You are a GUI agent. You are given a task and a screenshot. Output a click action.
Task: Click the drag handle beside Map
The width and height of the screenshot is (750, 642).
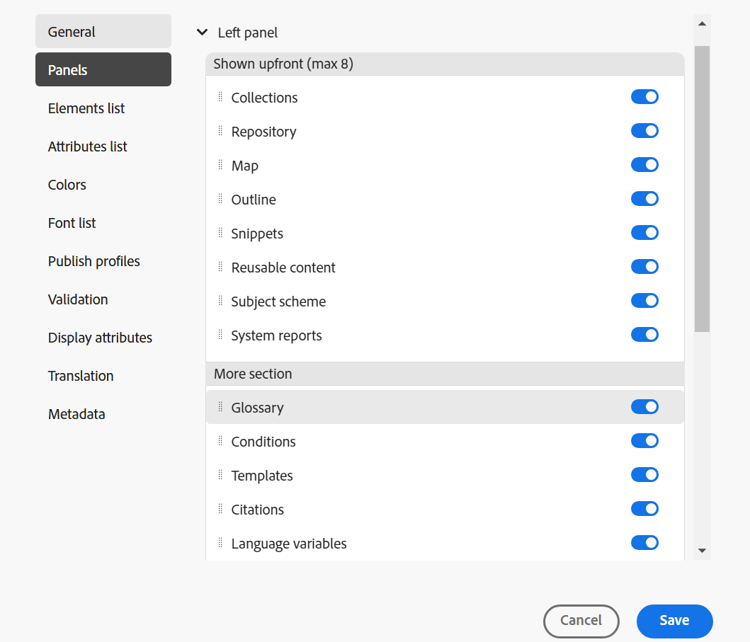click(x=221, y=165)
